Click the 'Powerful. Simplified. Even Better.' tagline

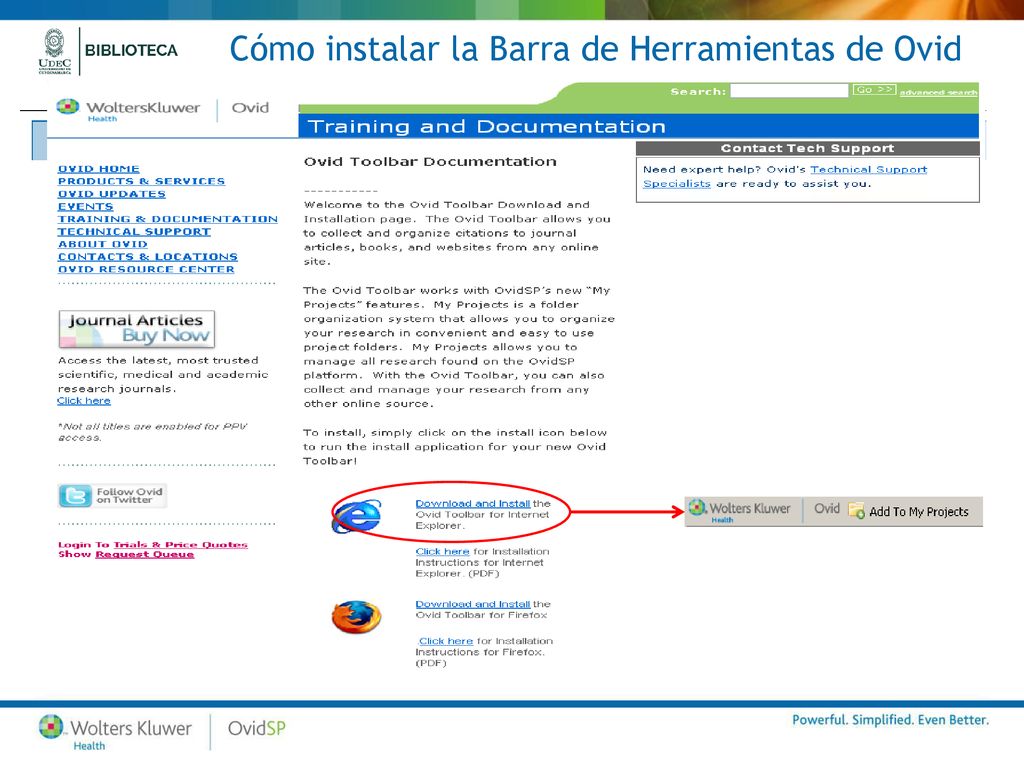click(x=891, y=720)
